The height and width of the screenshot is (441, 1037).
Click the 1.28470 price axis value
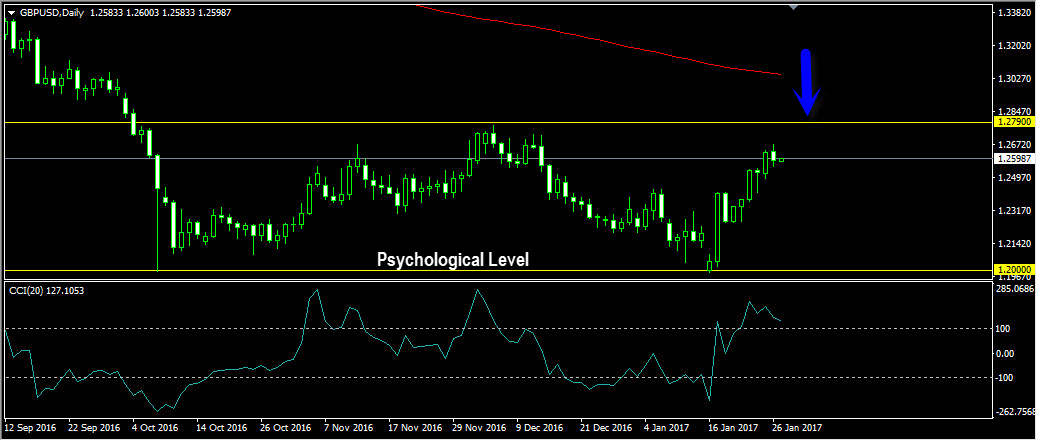tap(1016, 112)
